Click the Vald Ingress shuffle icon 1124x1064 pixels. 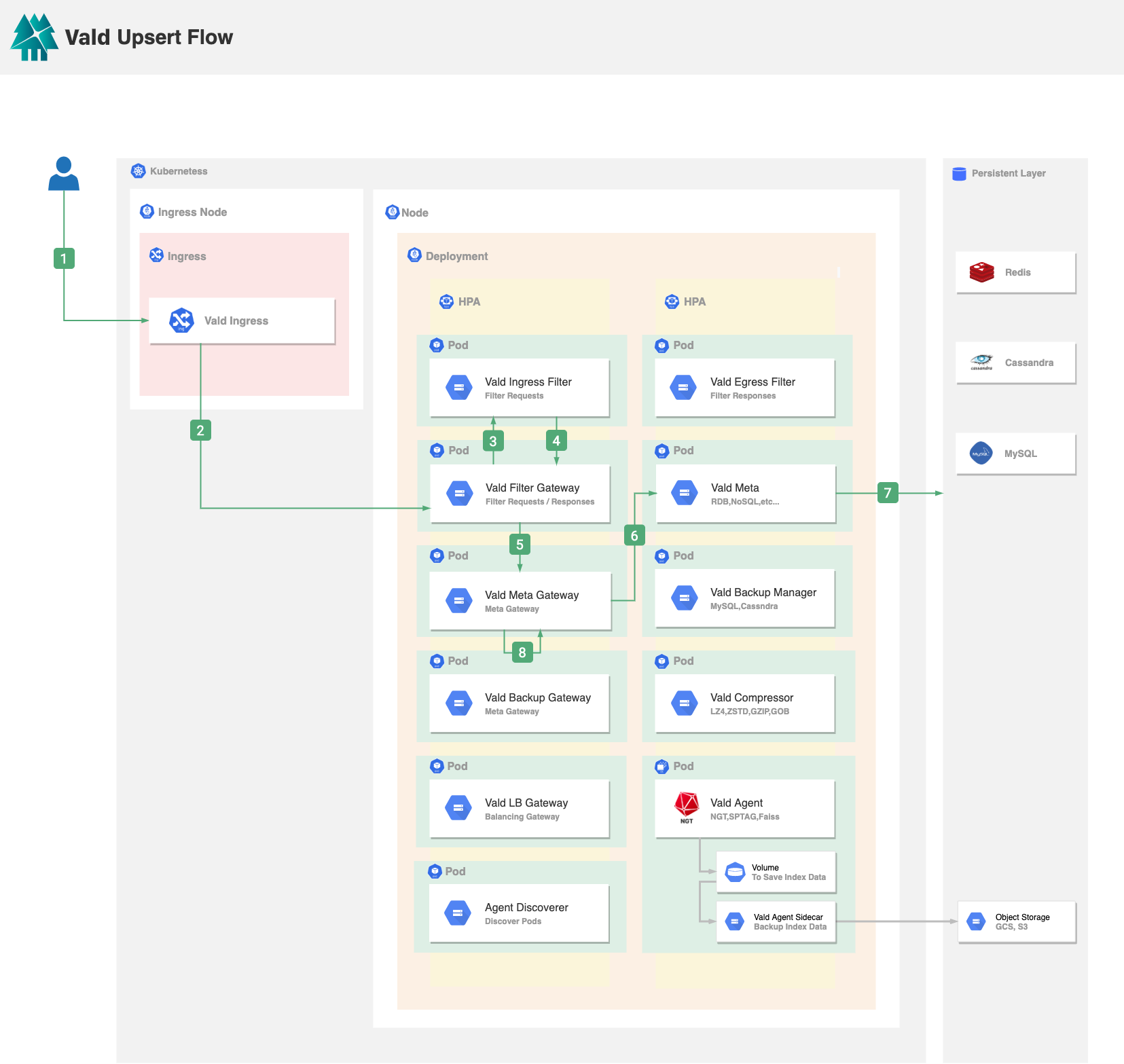(x=181, y=320)
